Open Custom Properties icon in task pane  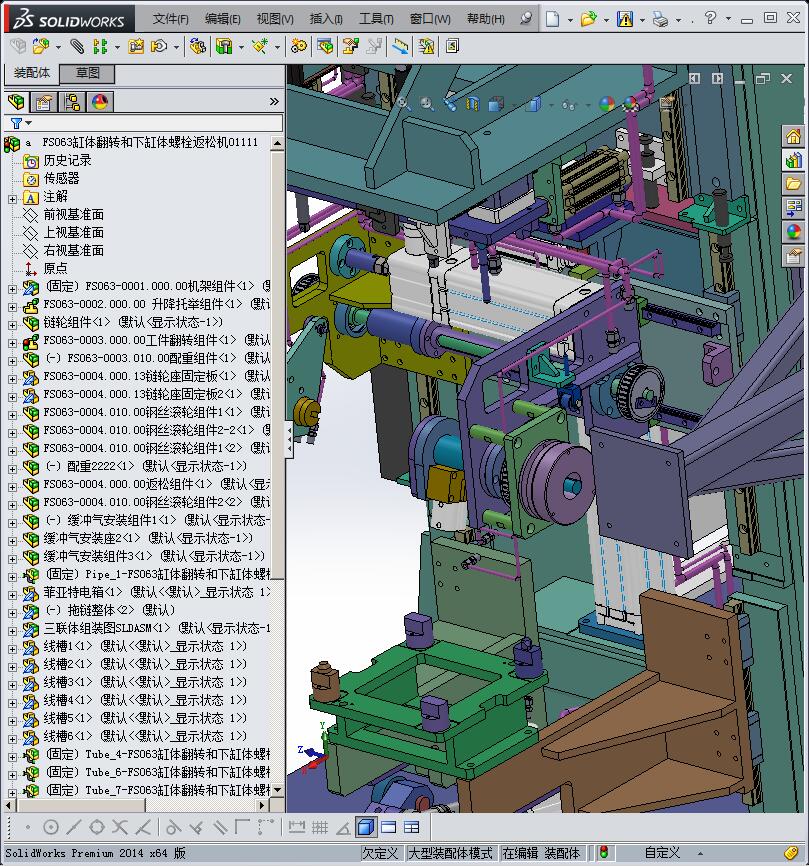click(793, 256)
